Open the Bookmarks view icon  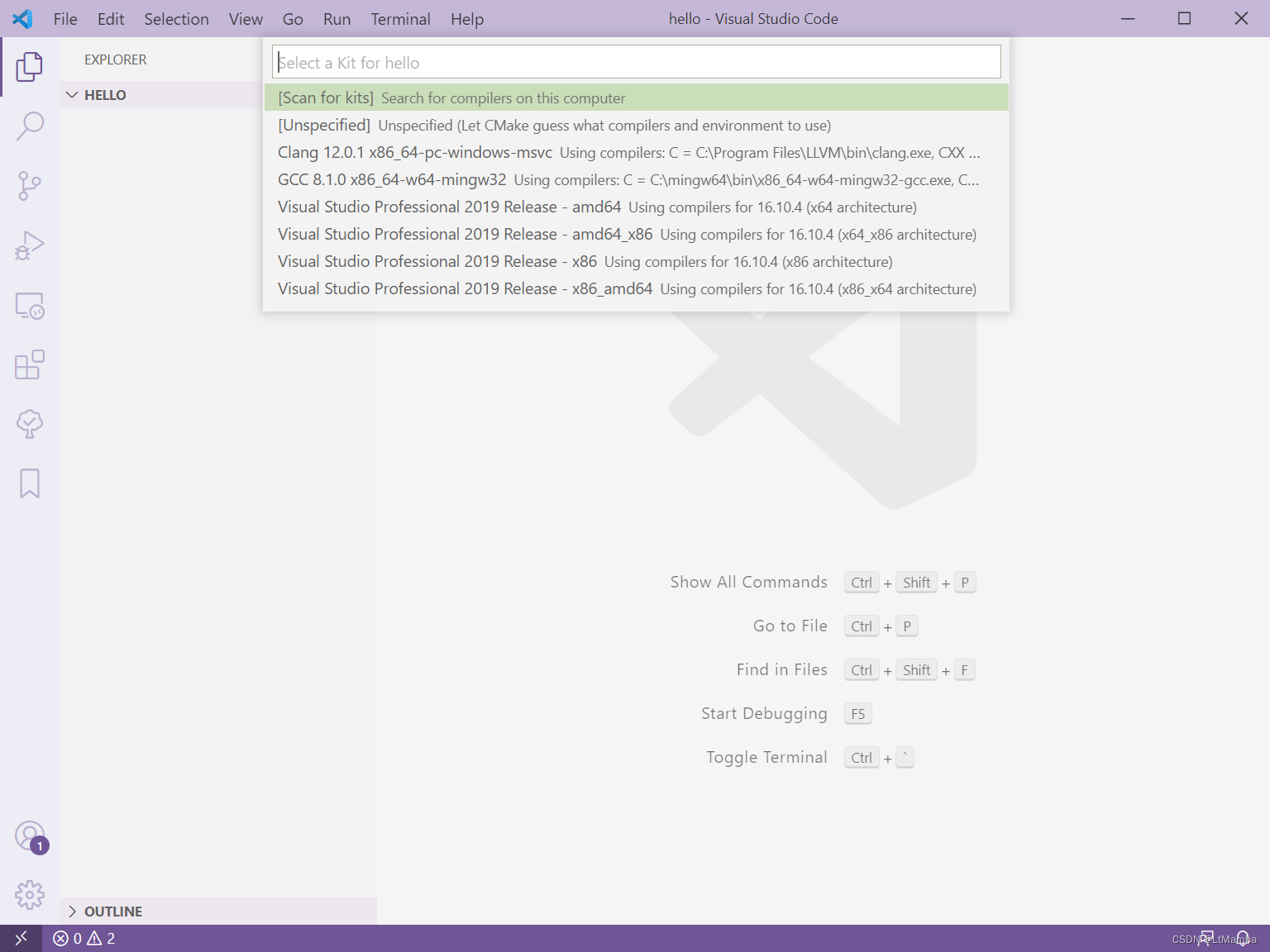30,483
